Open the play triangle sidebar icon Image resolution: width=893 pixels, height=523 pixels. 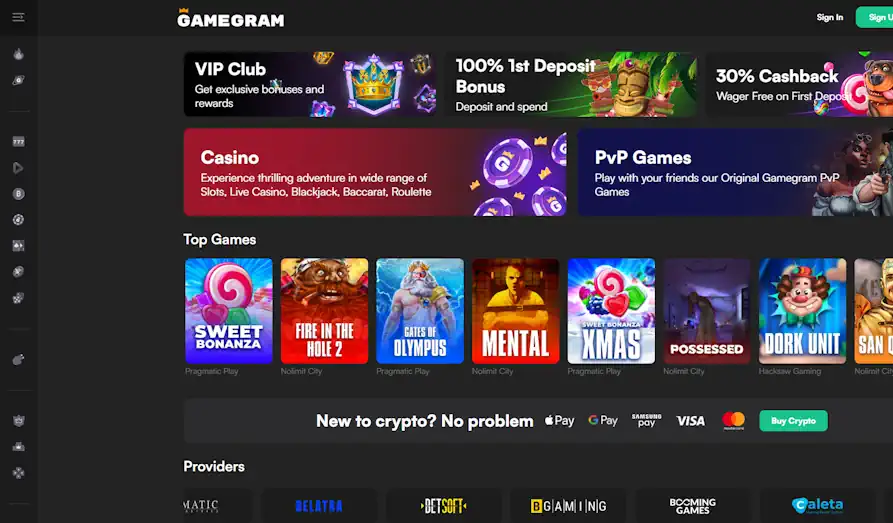pos(18,167)
